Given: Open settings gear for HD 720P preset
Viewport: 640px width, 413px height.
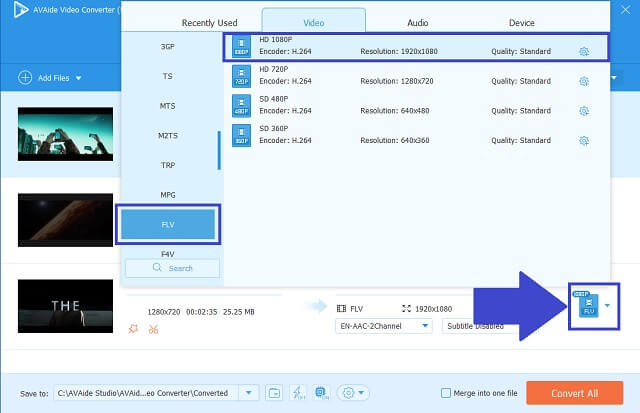Looking at the screenshot, I should [x=584, y=81].
